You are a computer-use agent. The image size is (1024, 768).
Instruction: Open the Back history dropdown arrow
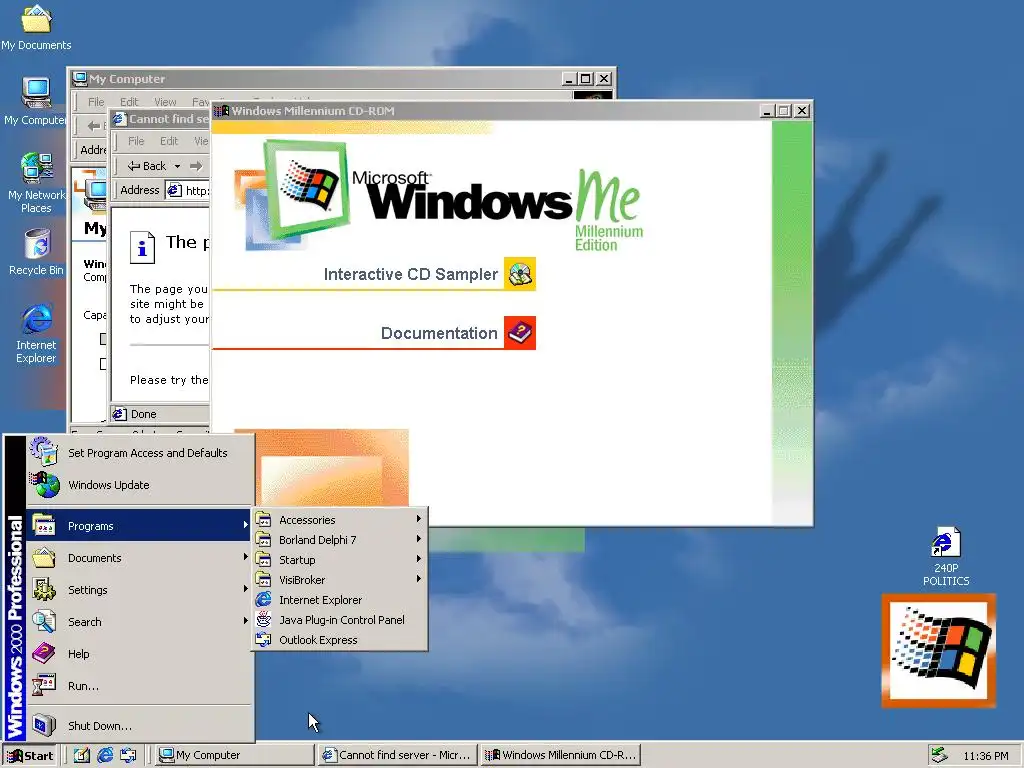coord(177,166)
